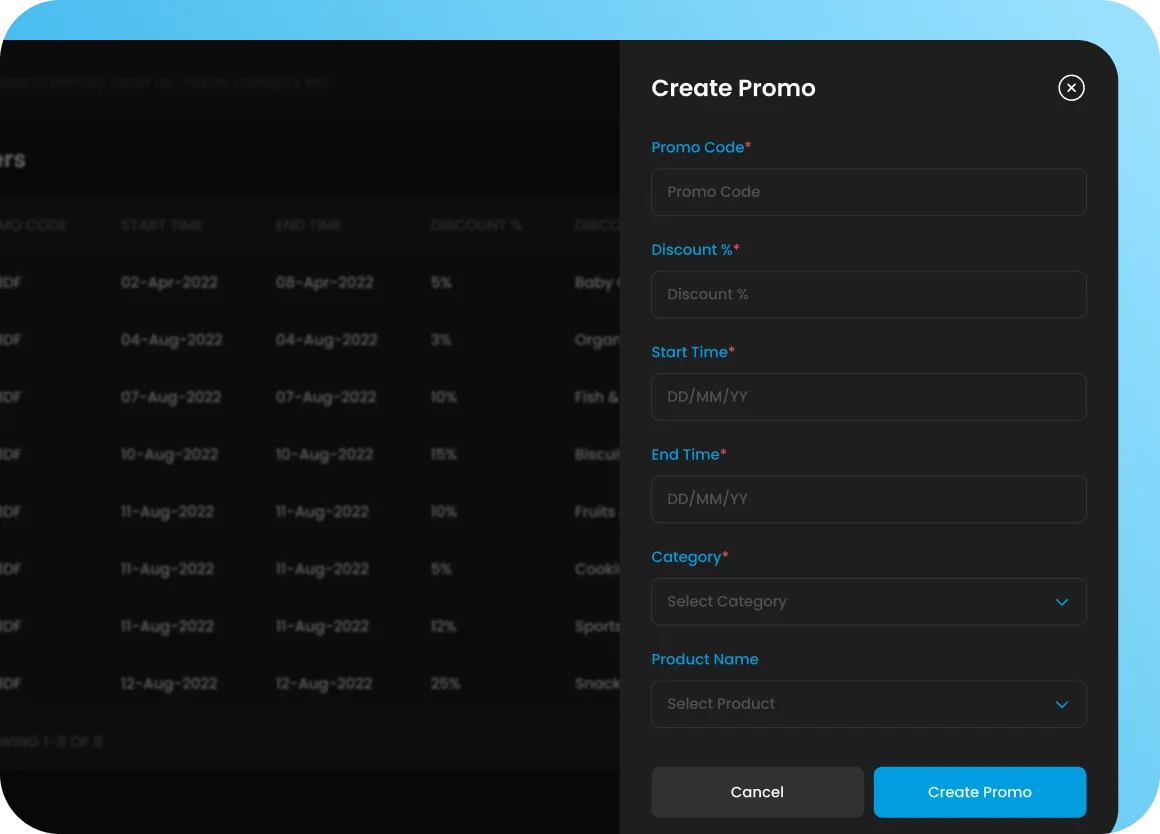Focus the Discount % input field
This screenshot has width=1160, height=834.
pyautogui.click(x=868, y=294)
